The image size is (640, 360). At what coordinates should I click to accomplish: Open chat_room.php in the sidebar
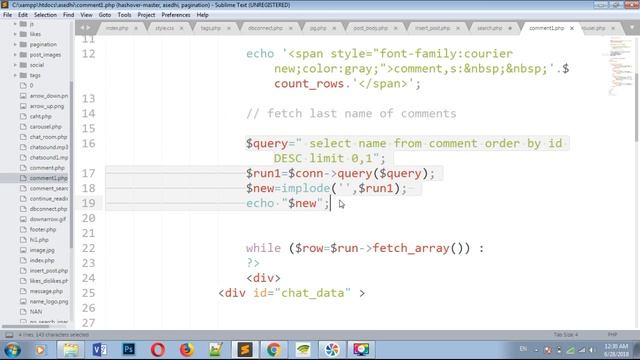pos(48,137)
